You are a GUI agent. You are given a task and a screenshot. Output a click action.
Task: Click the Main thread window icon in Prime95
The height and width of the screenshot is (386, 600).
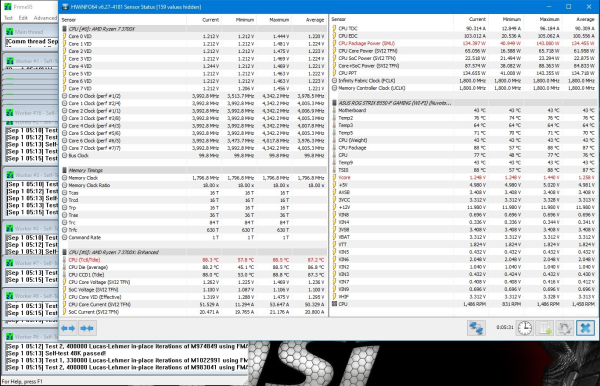point(10,32)
